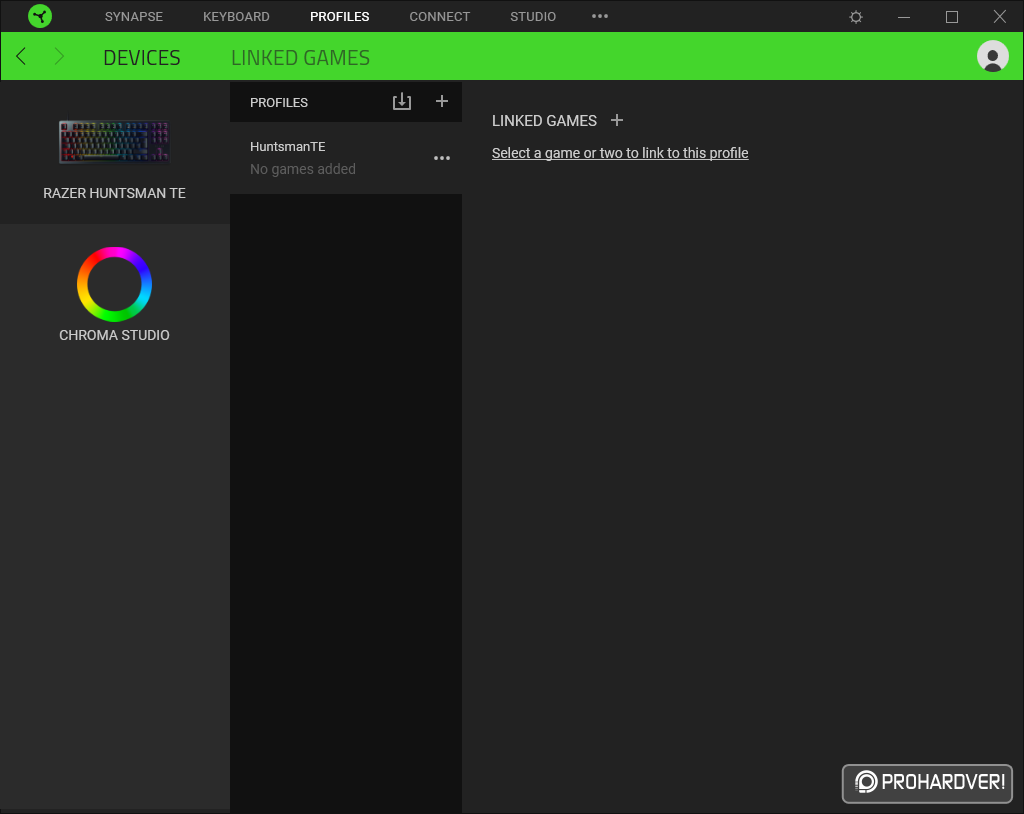Click the 'No games added' text

[x=302, y=169]
